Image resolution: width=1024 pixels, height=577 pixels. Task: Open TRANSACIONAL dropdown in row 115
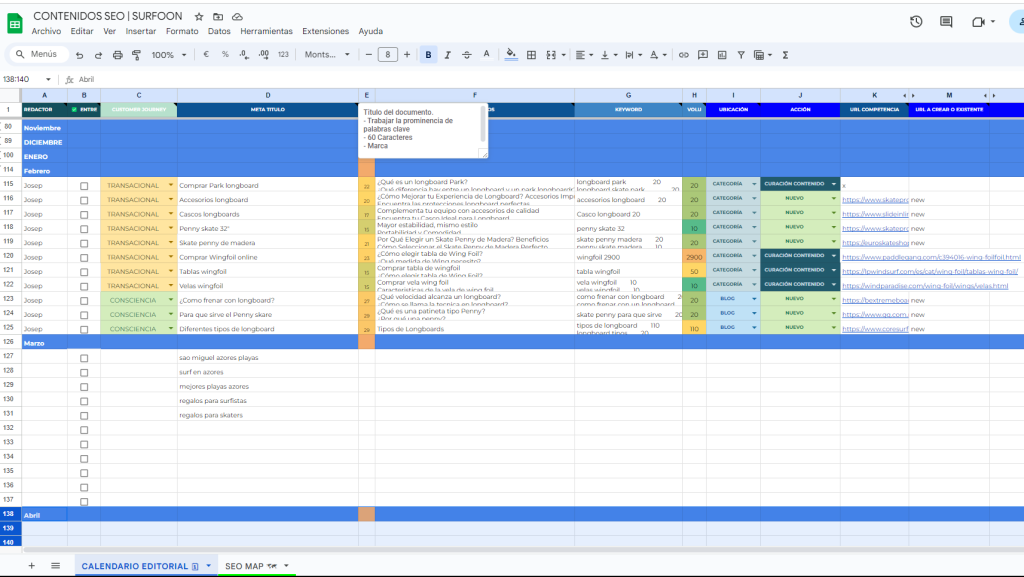[x=171, y=185]
